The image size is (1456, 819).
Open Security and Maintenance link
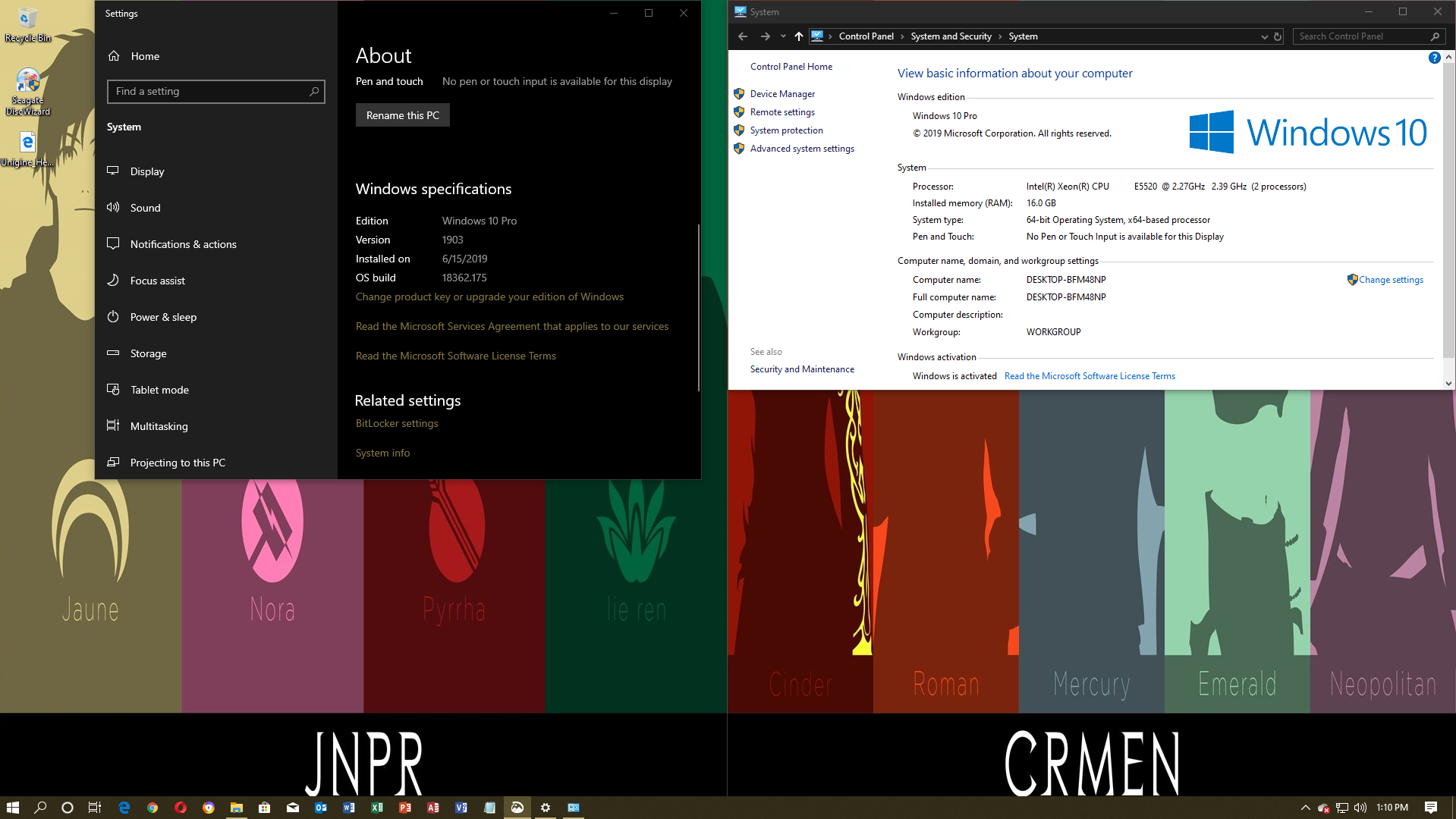pos(802,369)
